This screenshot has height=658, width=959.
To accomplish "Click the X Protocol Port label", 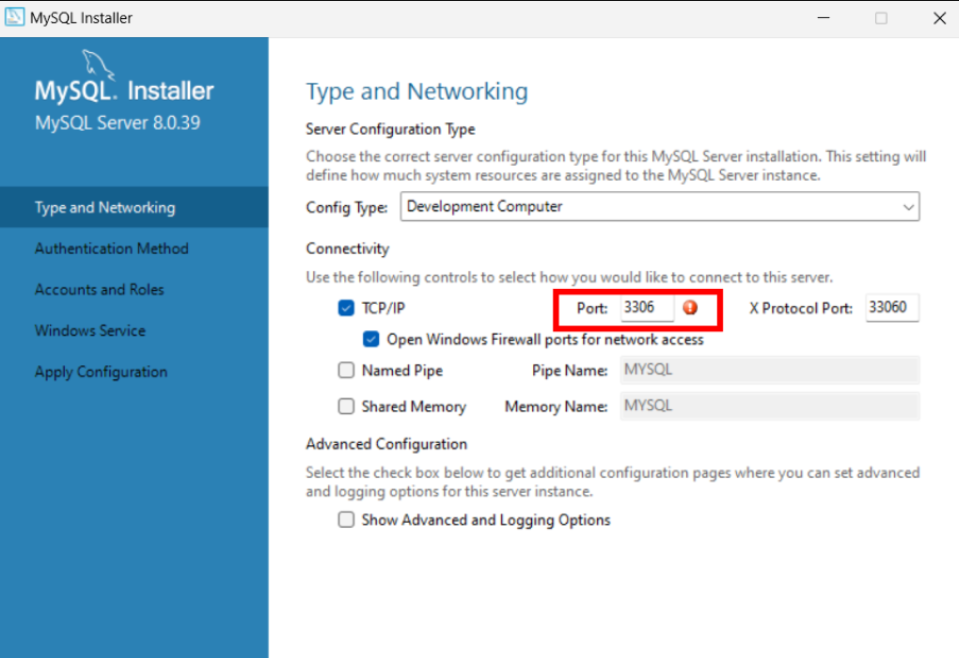I will [801, 308].
